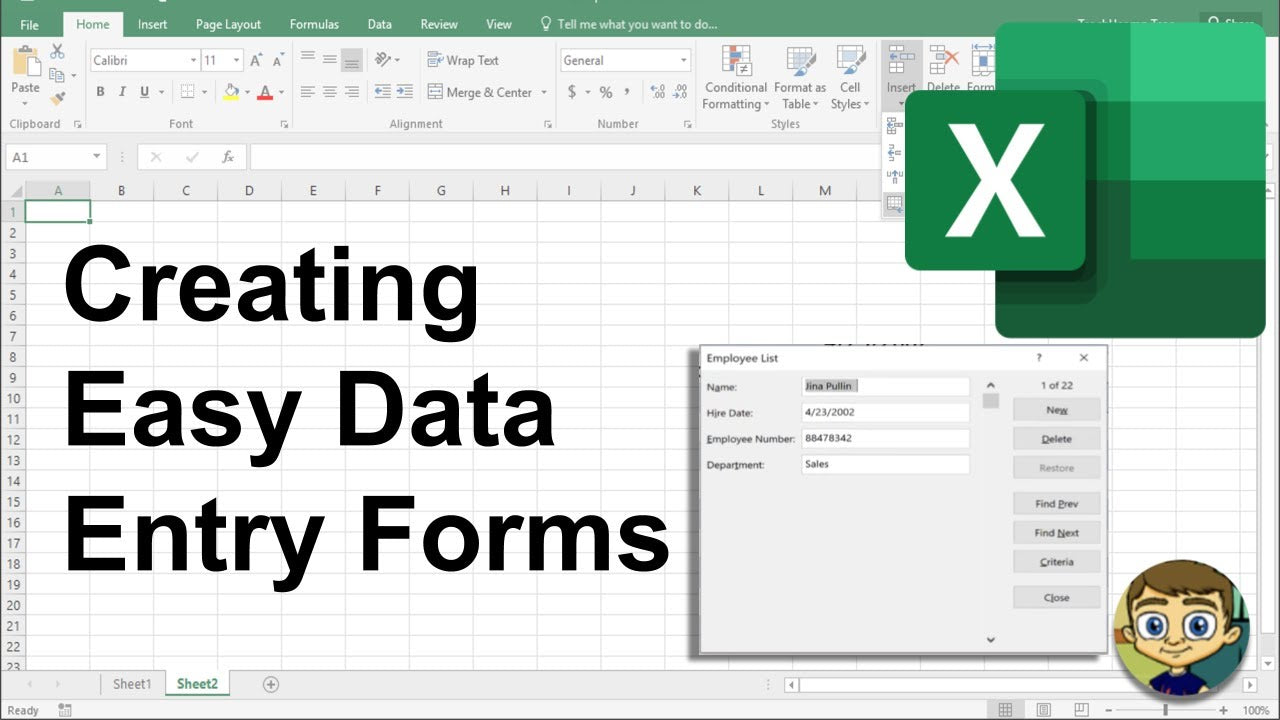Select the Sheet1 worksheet tab
Viewport: 1280px width, 720px height.
131,683
